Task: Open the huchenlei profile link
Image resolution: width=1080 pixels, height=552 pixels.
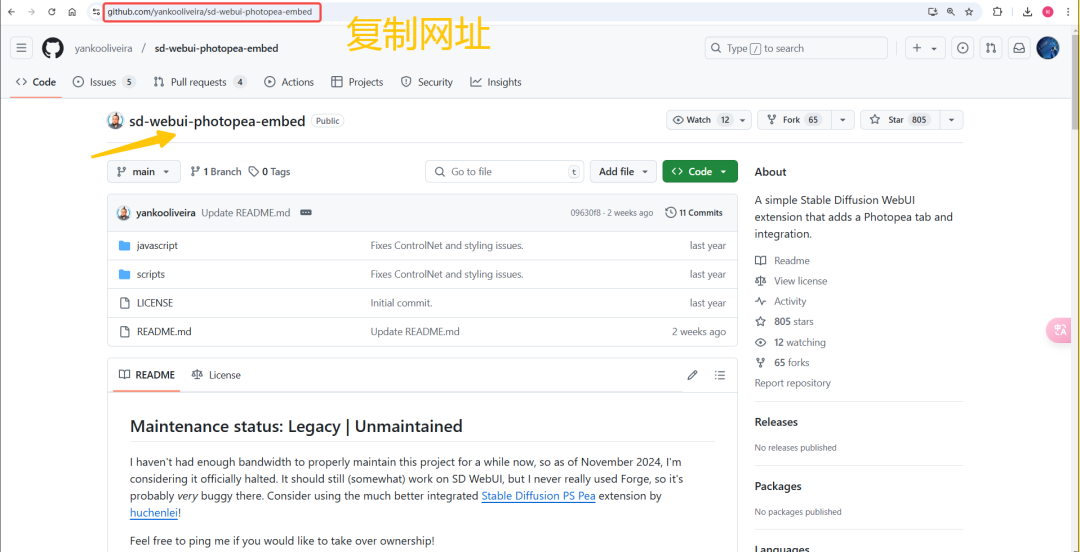Action: pyautogui.click(x=154, y=513)
